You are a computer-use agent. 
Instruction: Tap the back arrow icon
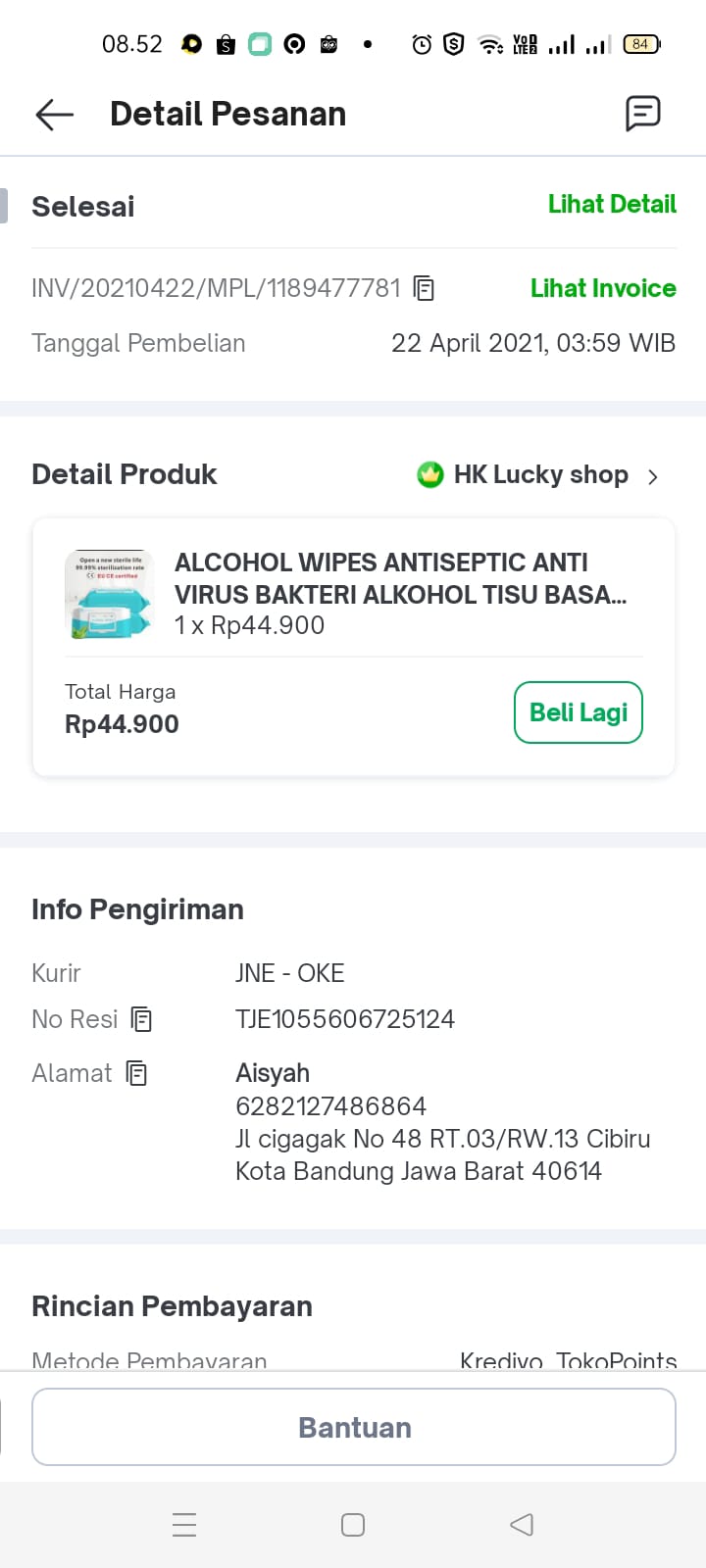[x=55, y=115]
